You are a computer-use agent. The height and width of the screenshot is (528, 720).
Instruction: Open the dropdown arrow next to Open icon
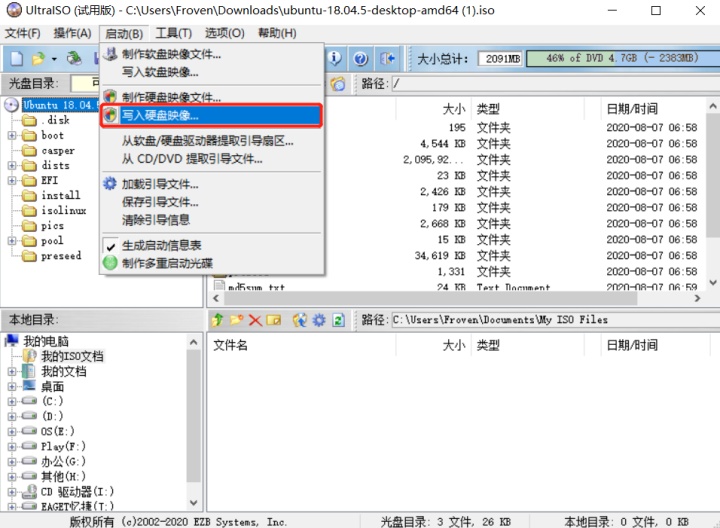pyautogui.click(x=54, y=59)
